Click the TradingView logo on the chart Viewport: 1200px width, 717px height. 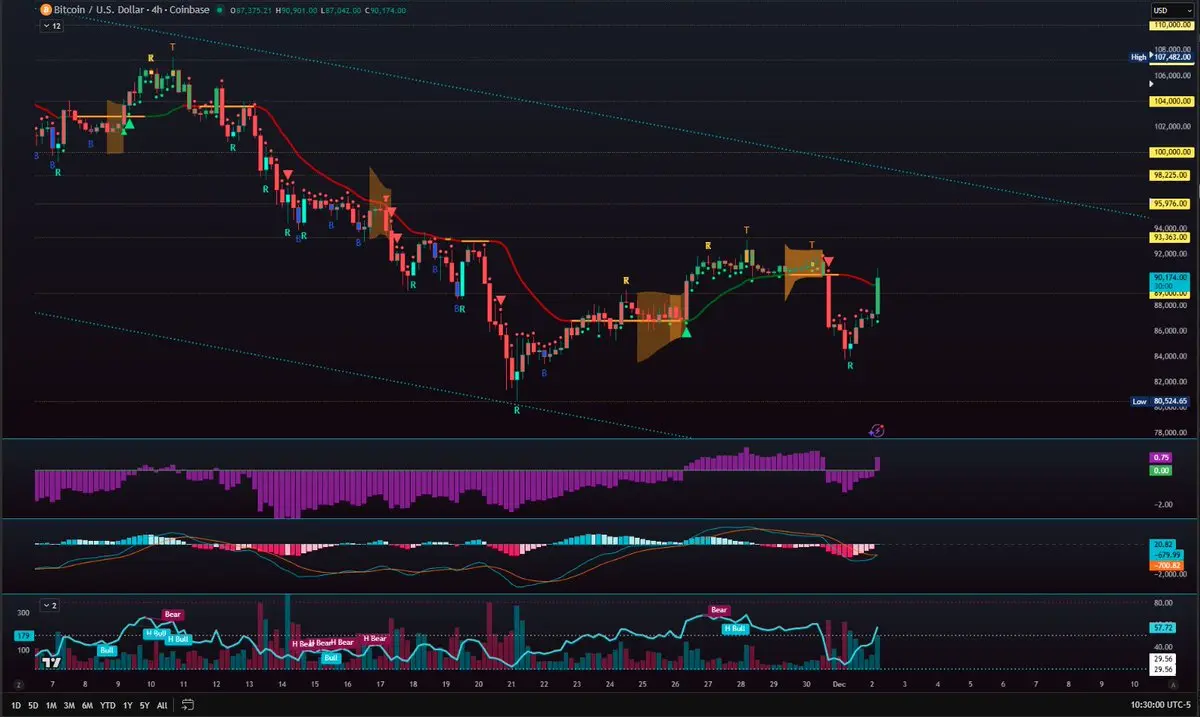point(53,662)
